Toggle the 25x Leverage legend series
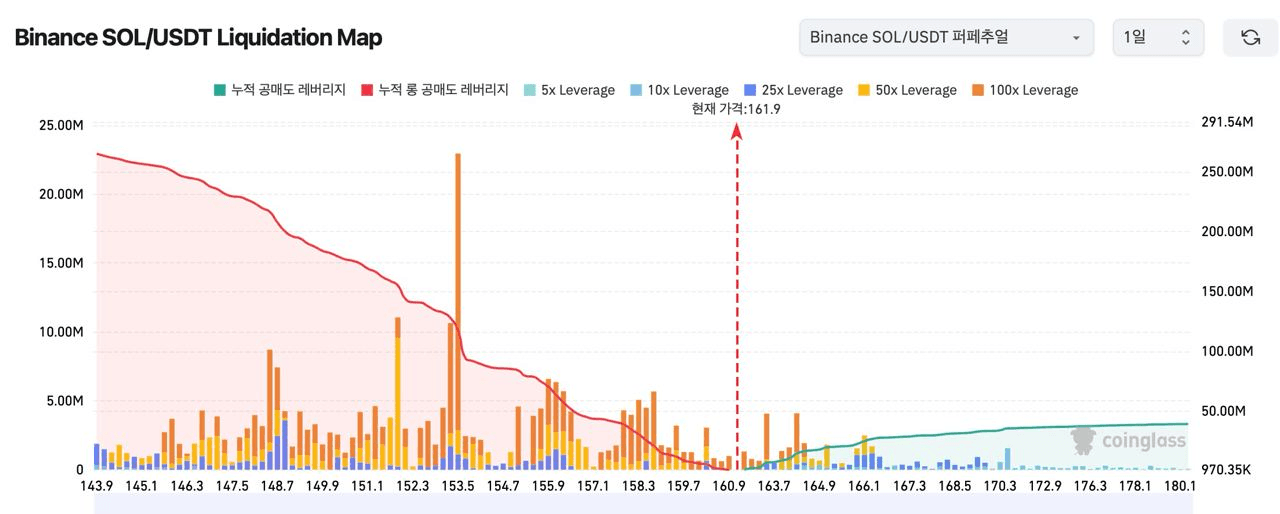This screenshot has width=1280, height=514. [x=793, y=90]
